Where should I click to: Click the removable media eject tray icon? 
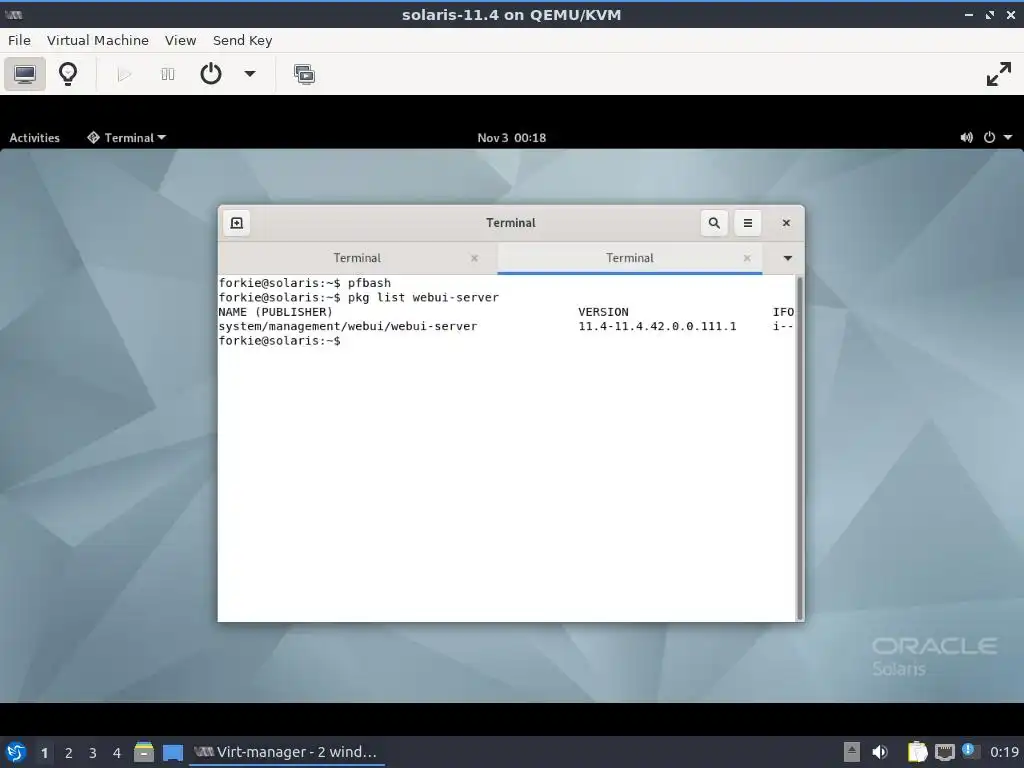pos(851,752)
